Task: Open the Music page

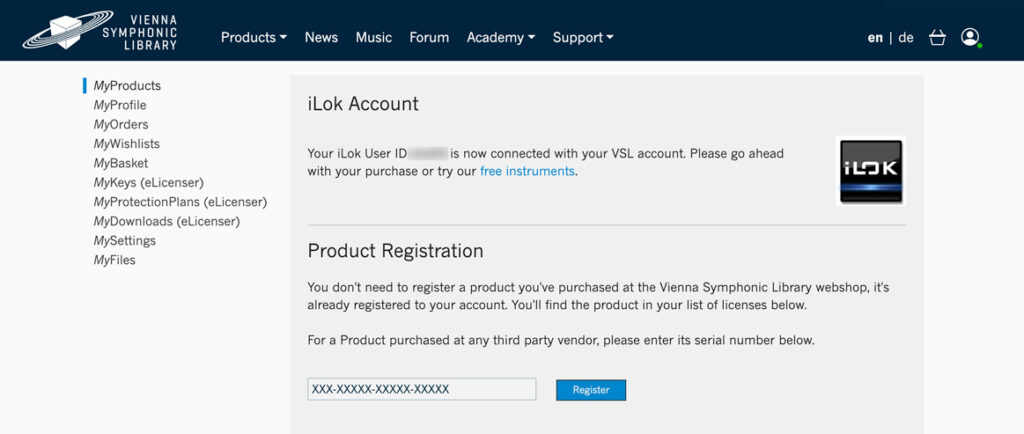Action: click(x=374, y=37)
